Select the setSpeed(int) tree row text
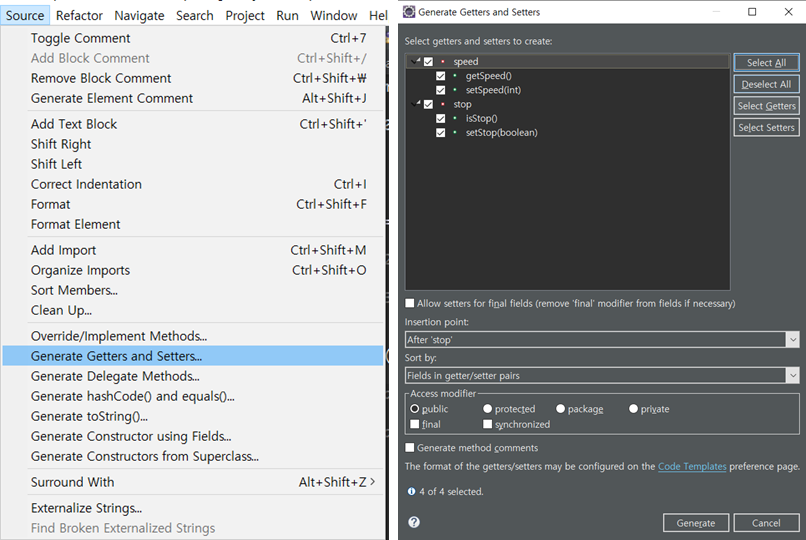This screenshot has width=806, height=540. click(493, 90)
